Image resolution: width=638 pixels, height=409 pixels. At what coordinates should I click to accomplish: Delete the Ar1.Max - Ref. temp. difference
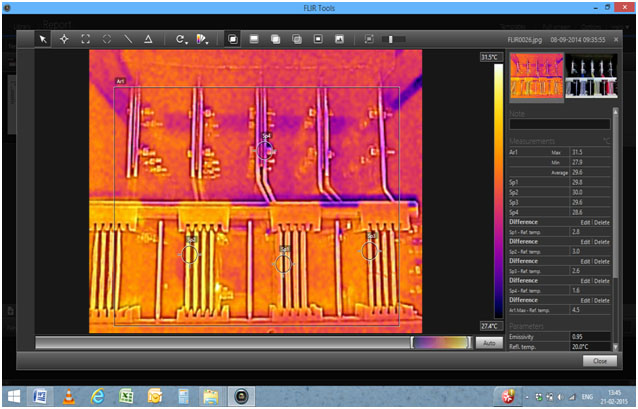click(x=602, y=300)
